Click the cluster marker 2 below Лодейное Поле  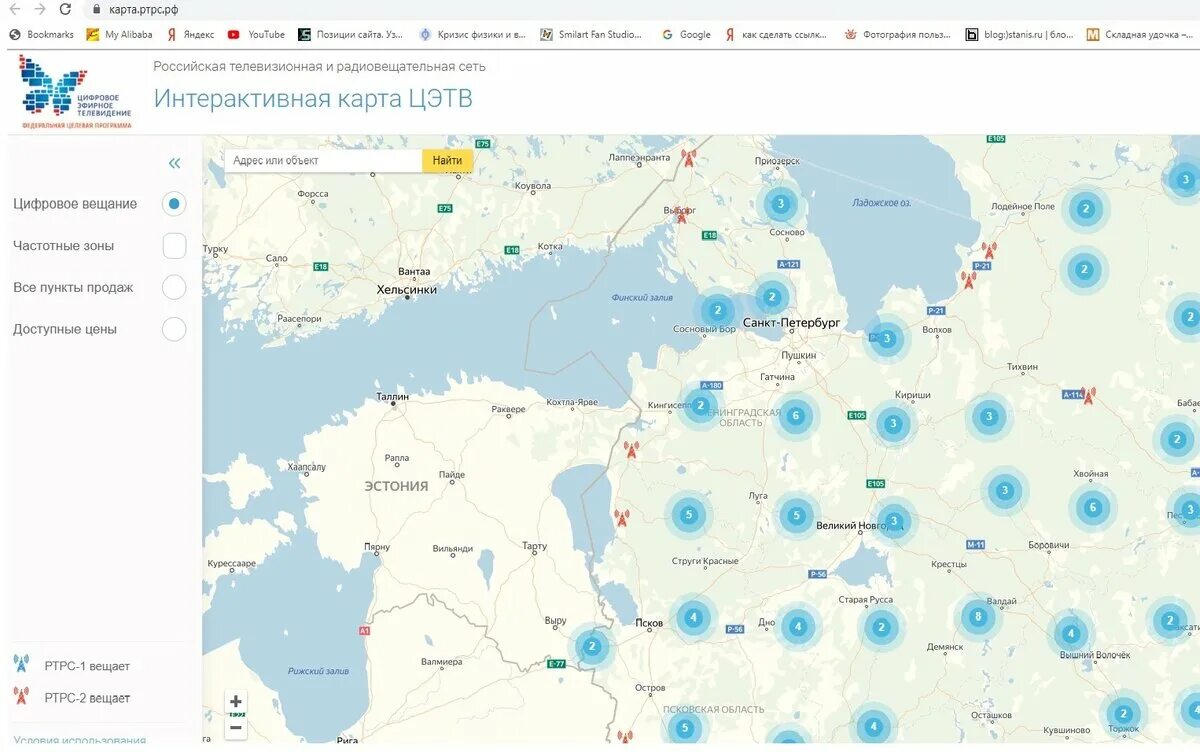pyautogui.click(x=1085, y=210)
